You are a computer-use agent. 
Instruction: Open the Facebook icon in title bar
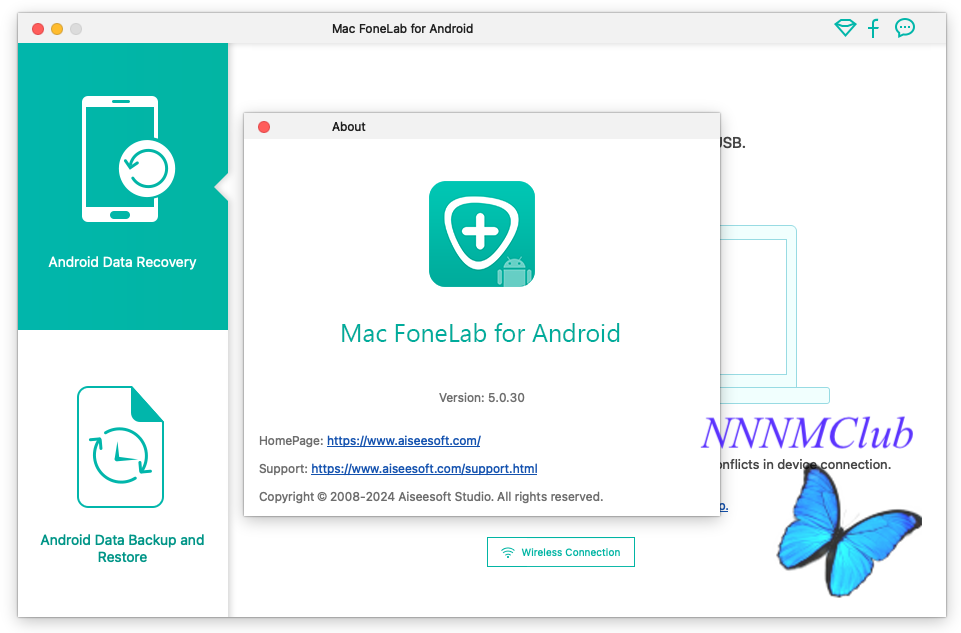pyautogui.click(x=873, y=28)
